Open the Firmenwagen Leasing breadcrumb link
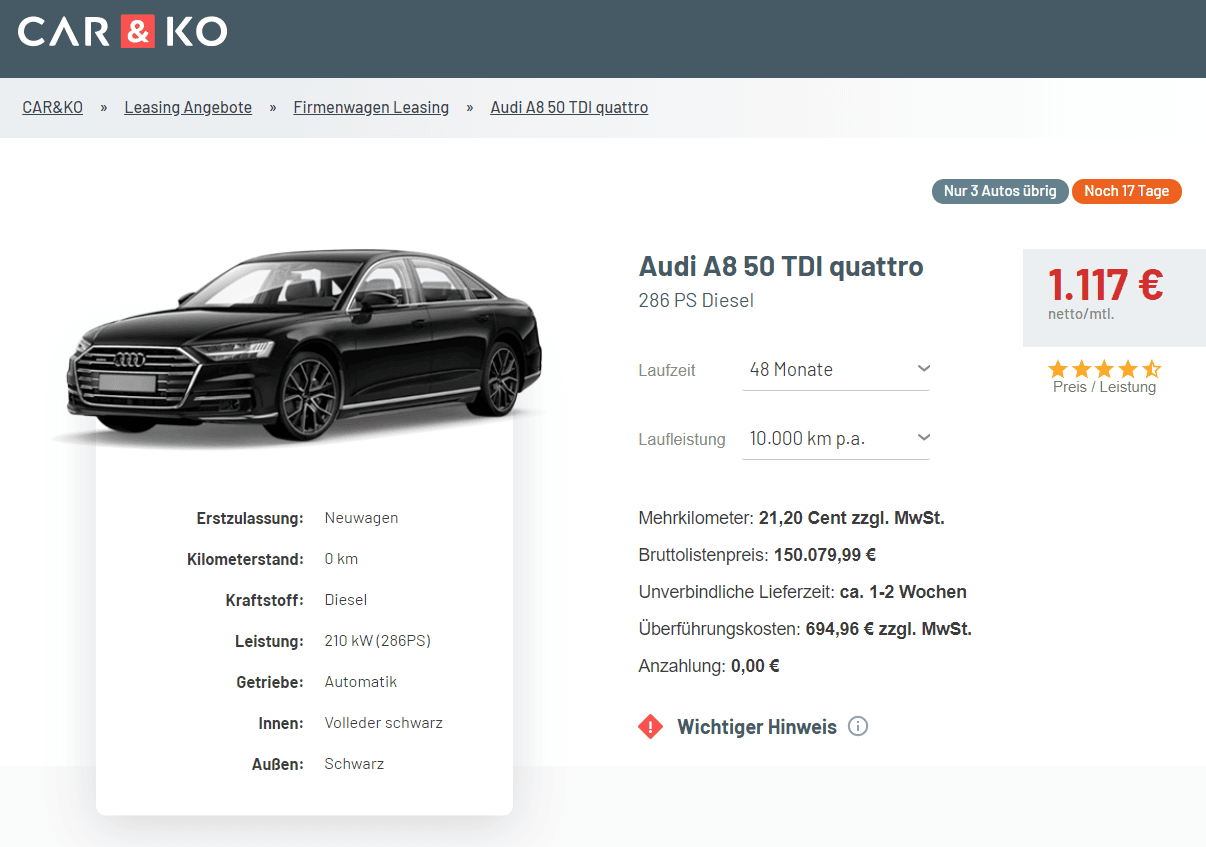The height and width of the screenshot is (847, 1206). 371,107
